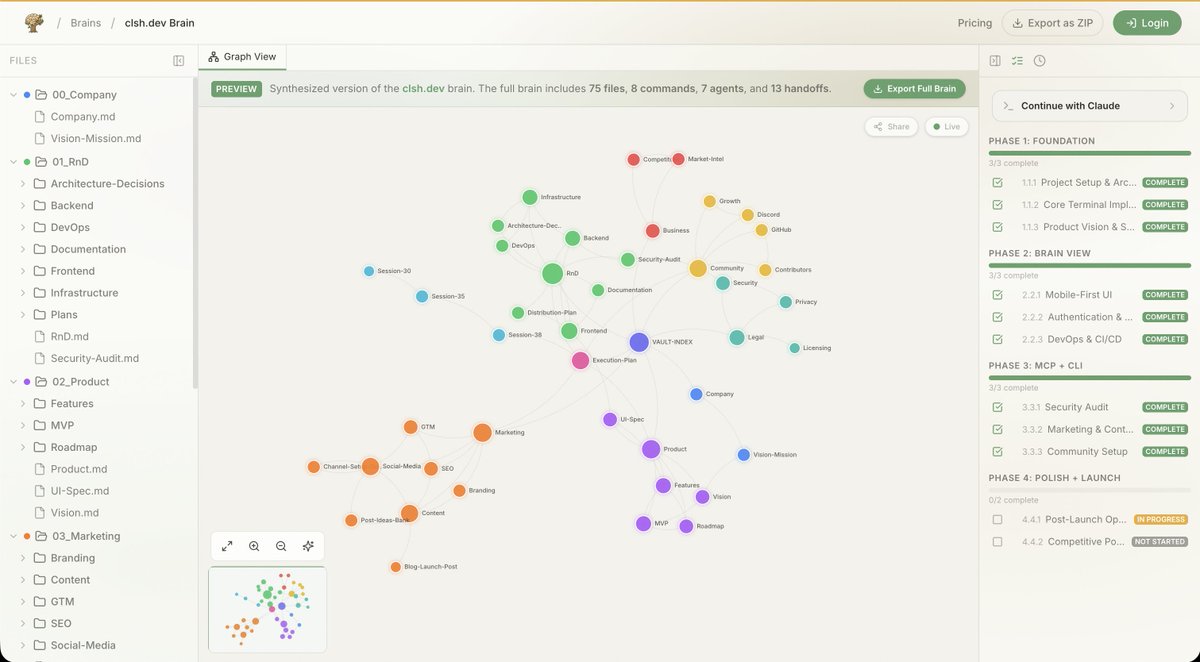Select the Blog-Launch-Post graph node
Viewport: 1200px width, 662px height.
(x=396, y=567)
